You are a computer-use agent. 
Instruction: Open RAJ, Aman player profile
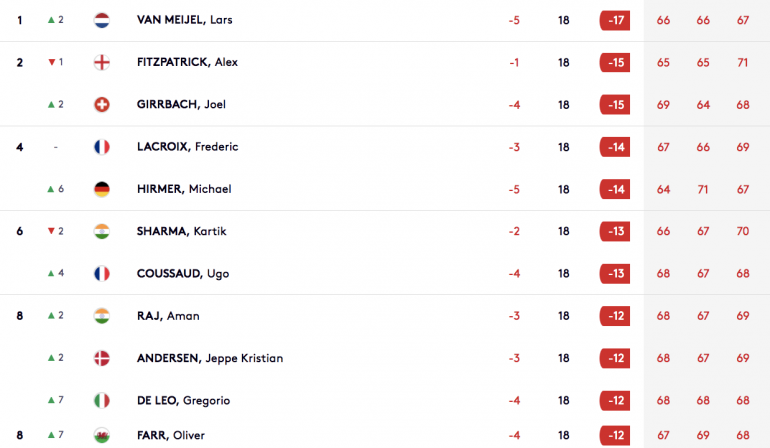(x=168, y=316)
